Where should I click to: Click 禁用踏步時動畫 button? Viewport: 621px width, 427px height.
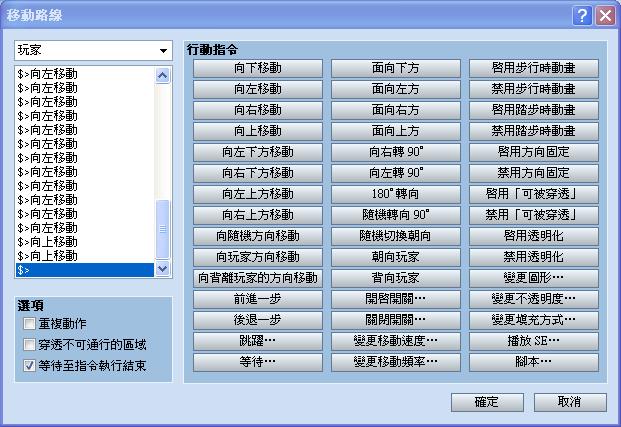point(533,131)
